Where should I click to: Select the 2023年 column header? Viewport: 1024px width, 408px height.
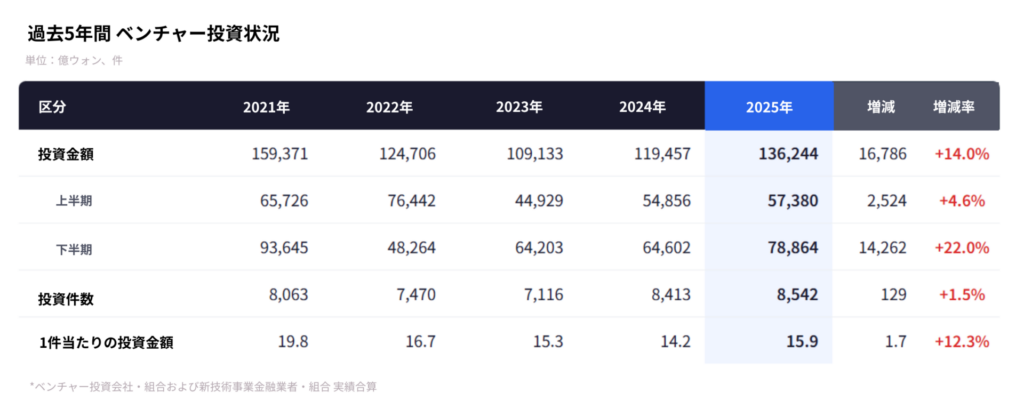[x=519, y=106]
